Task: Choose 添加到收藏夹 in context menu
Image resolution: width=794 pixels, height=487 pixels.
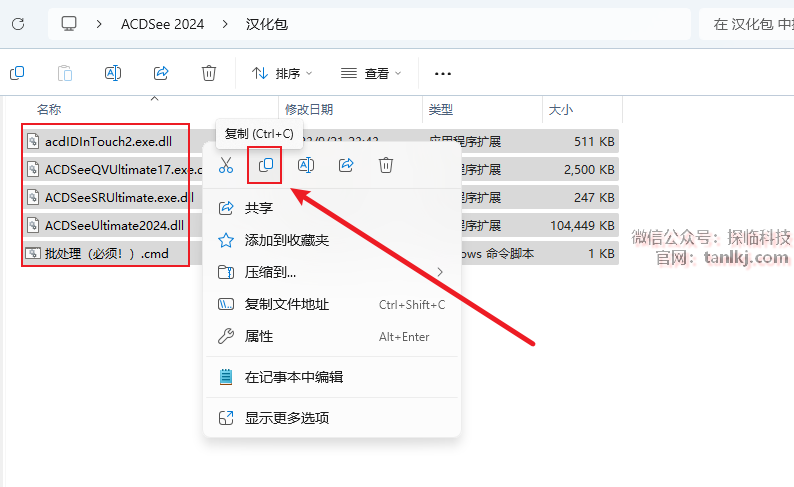Action: coord(332,240)
